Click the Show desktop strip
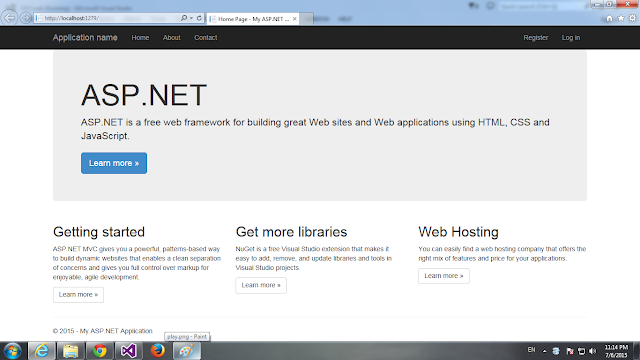The image size is (640, 360). 637,351
